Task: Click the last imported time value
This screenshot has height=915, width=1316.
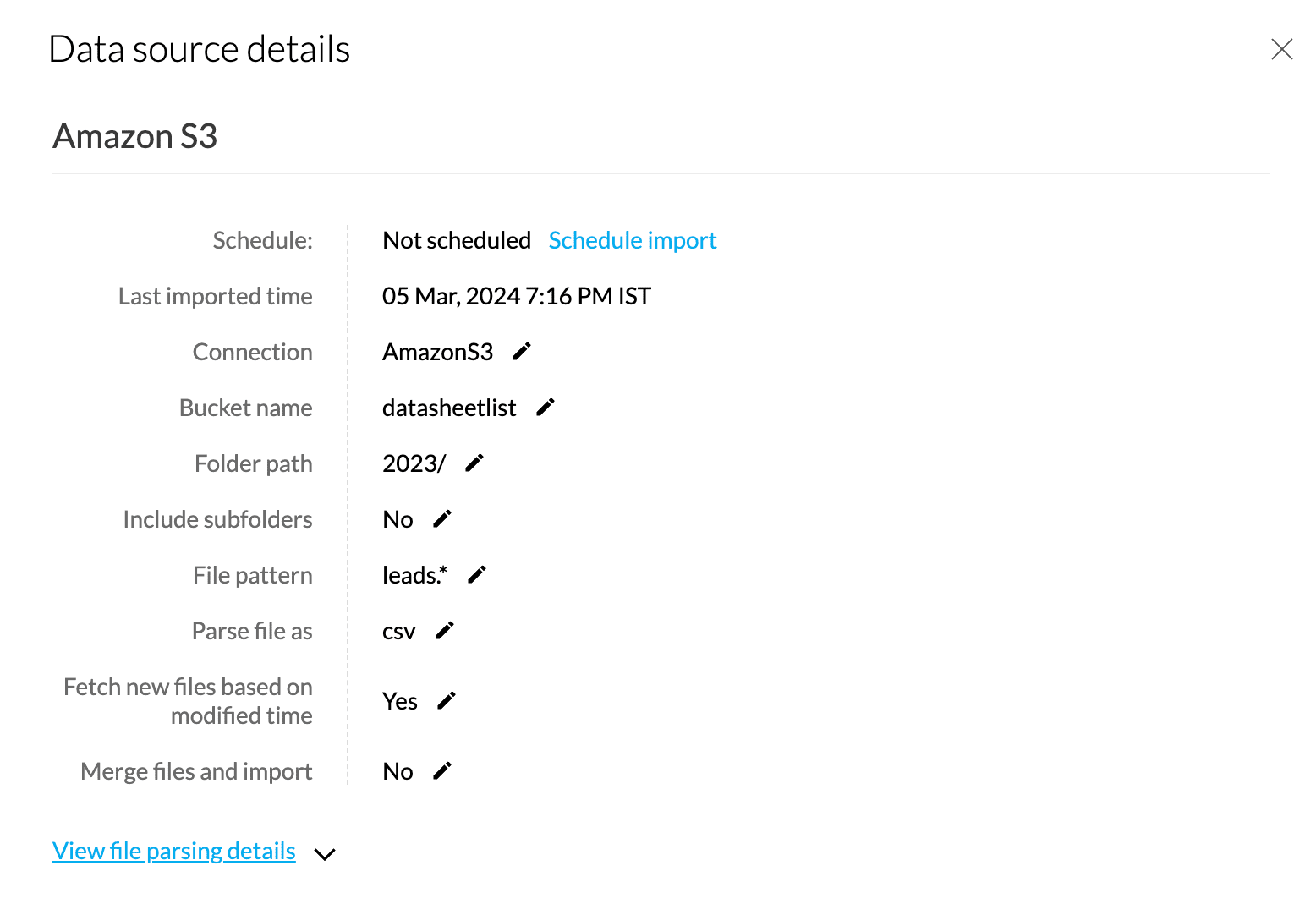Action: pos(516,296)
